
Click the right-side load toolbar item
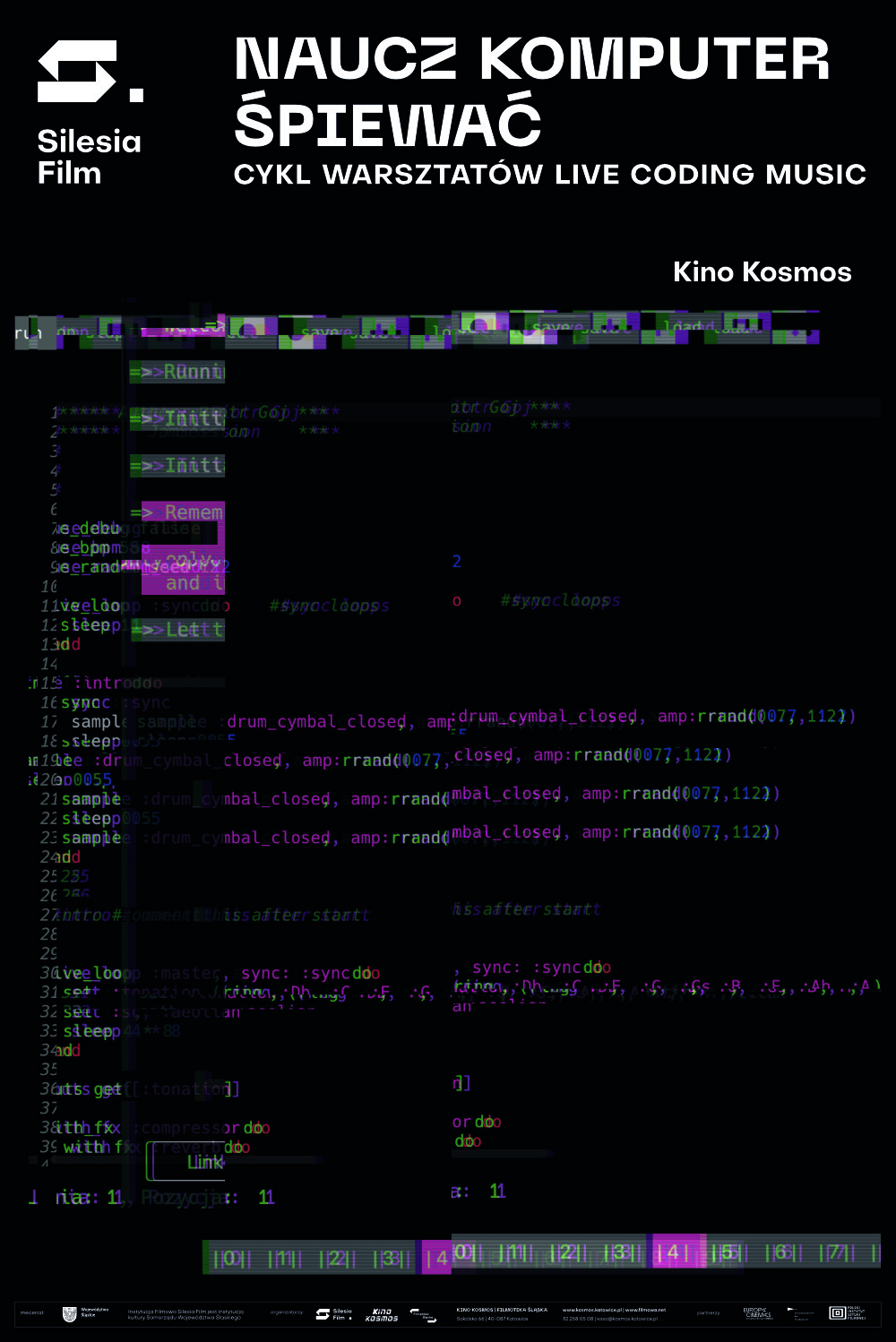[683, 327]
